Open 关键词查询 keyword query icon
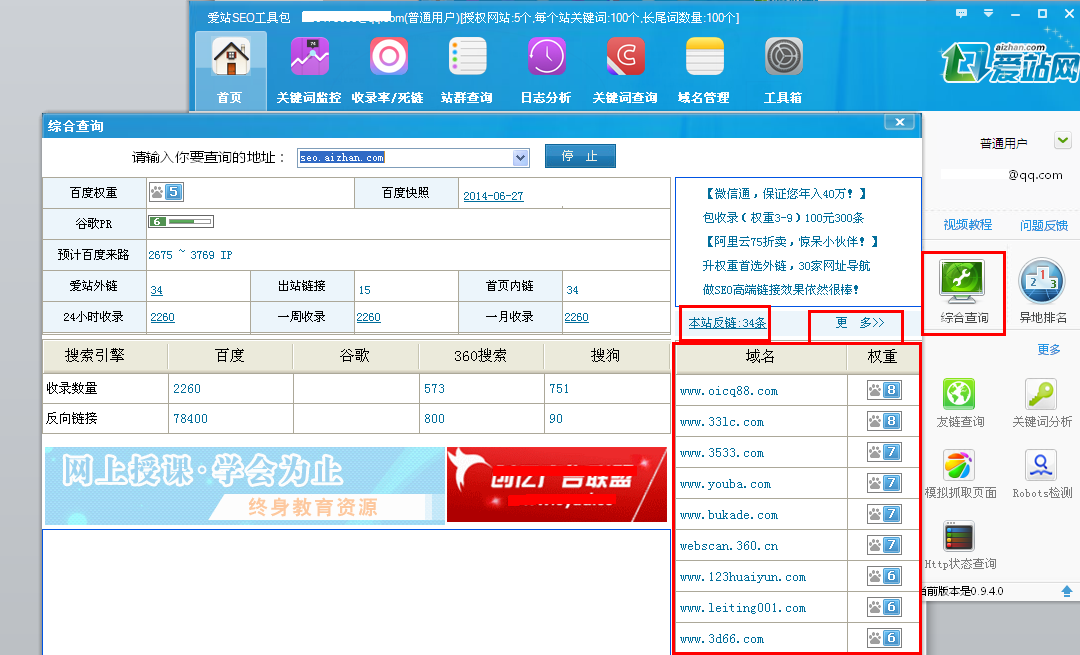The image size is (1080, 655). (625, 71)
